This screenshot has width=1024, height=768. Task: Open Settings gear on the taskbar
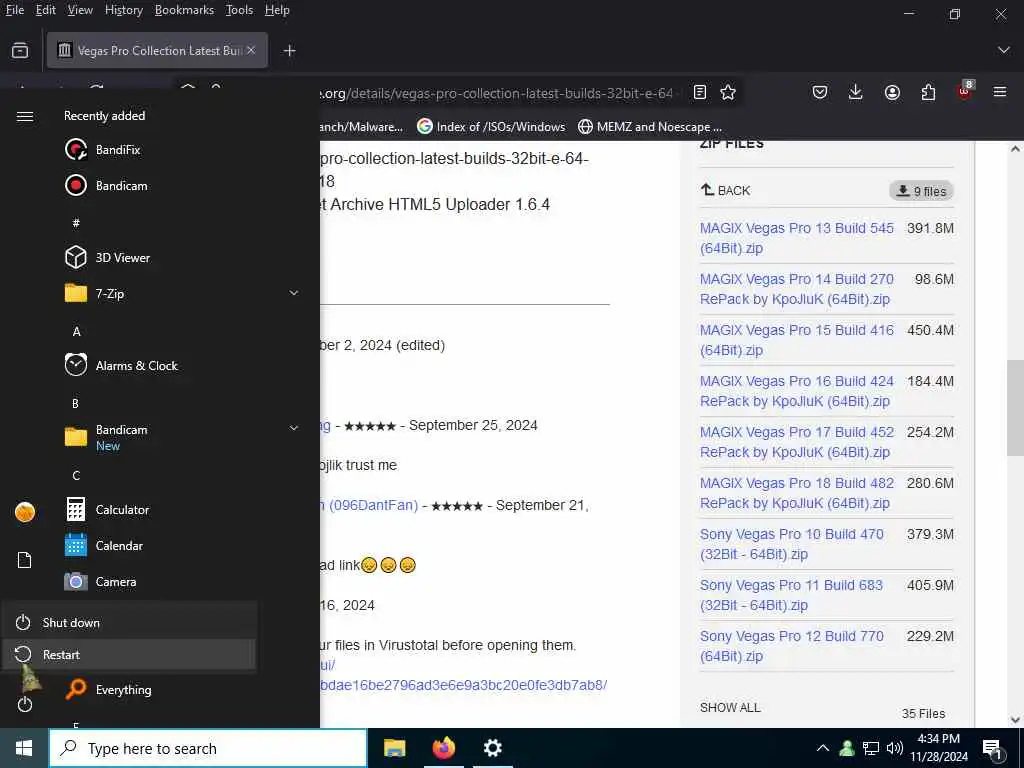click(492, 748)
